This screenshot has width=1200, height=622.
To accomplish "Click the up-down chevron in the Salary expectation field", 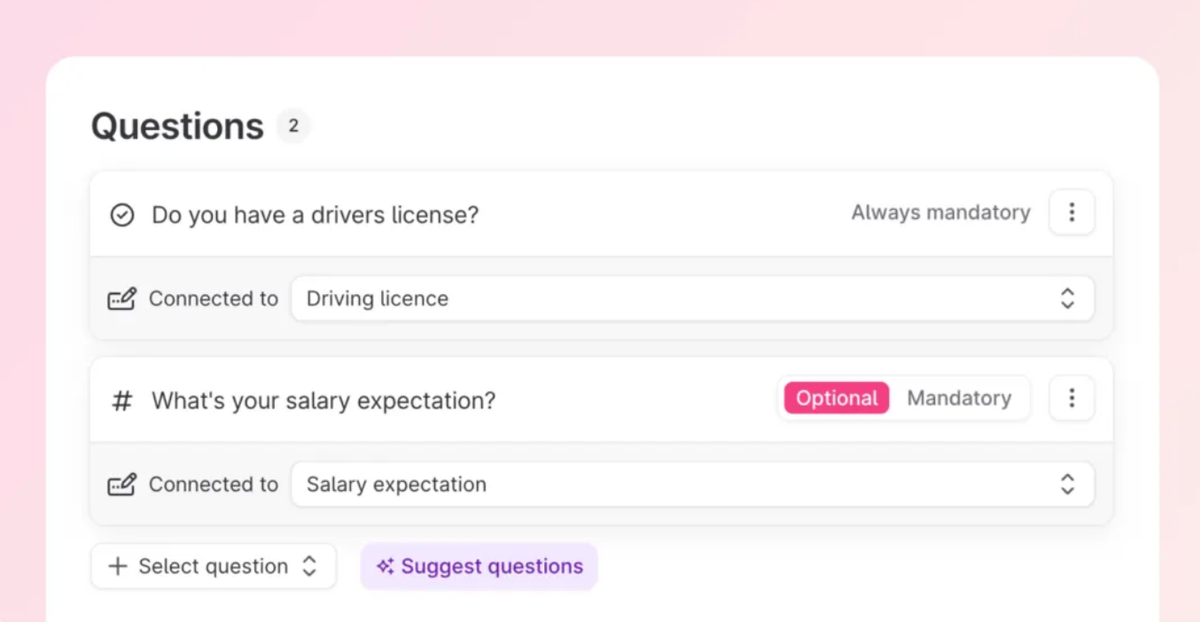I will click(x=1067, y=485).
